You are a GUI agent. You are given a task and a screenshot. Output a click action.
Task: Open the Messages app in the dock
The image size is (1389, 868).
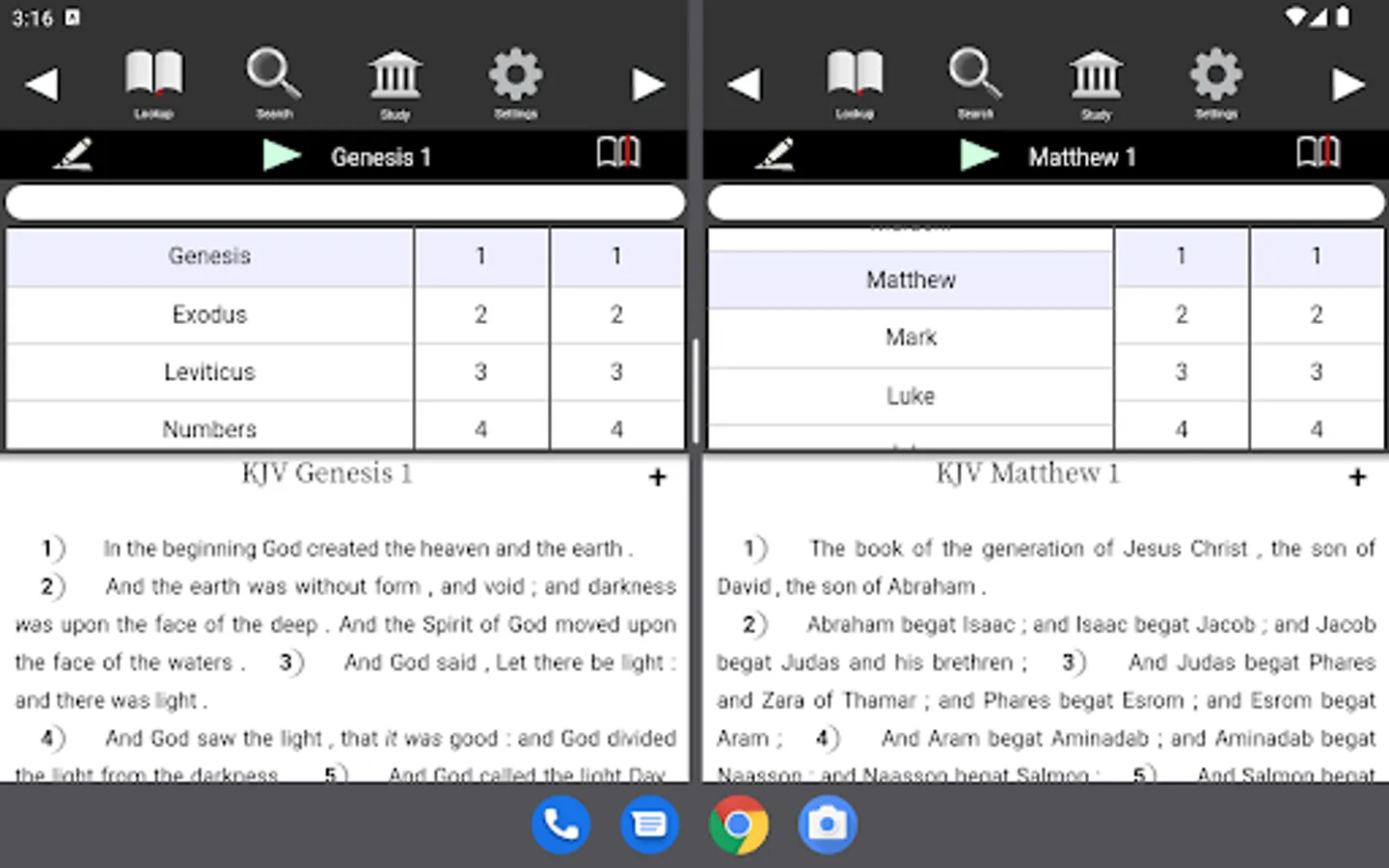(x=649, y=825)
